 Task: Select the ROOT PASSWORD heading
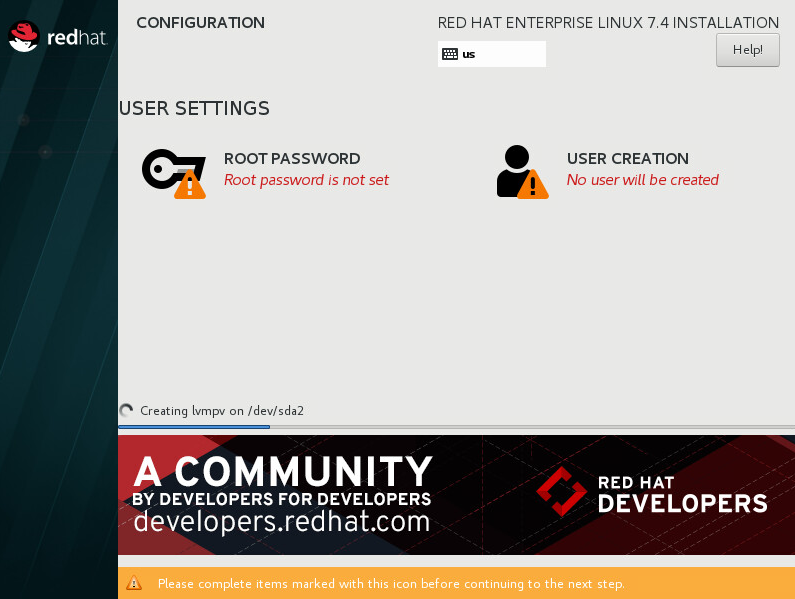coord(292,159)
